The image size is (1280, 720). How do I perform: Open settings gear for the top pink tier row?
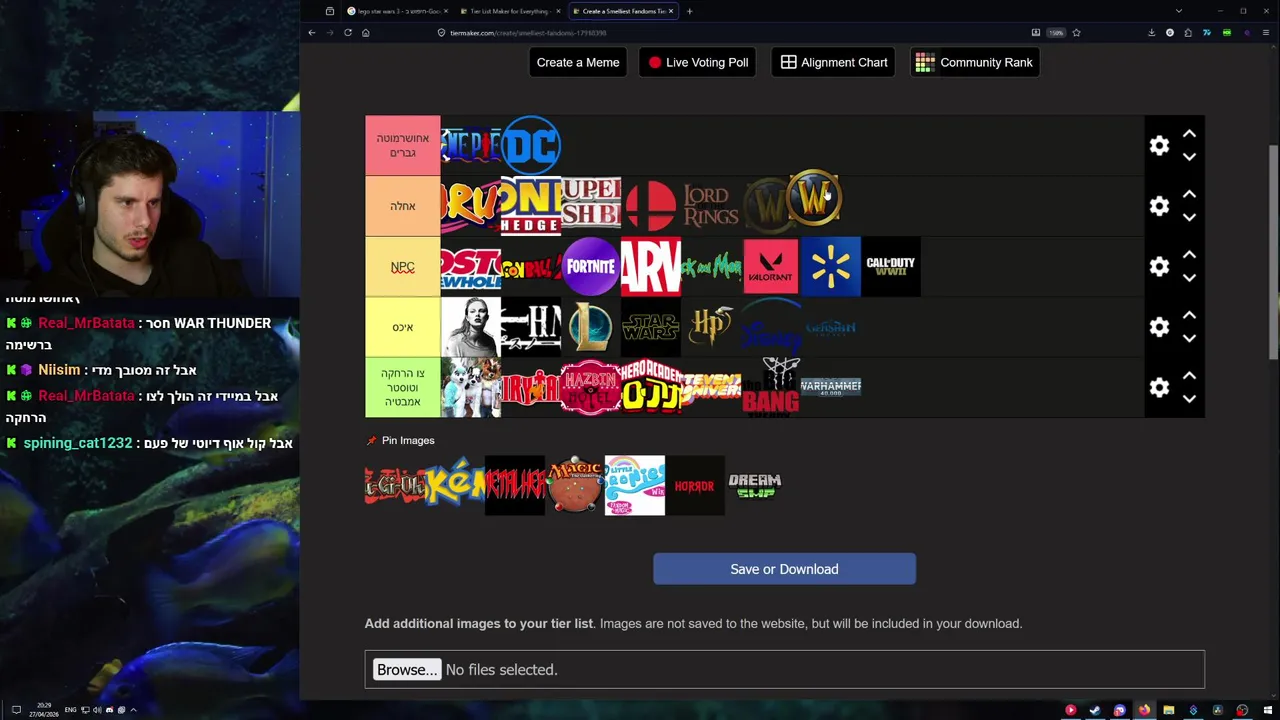pos(1159,146)
